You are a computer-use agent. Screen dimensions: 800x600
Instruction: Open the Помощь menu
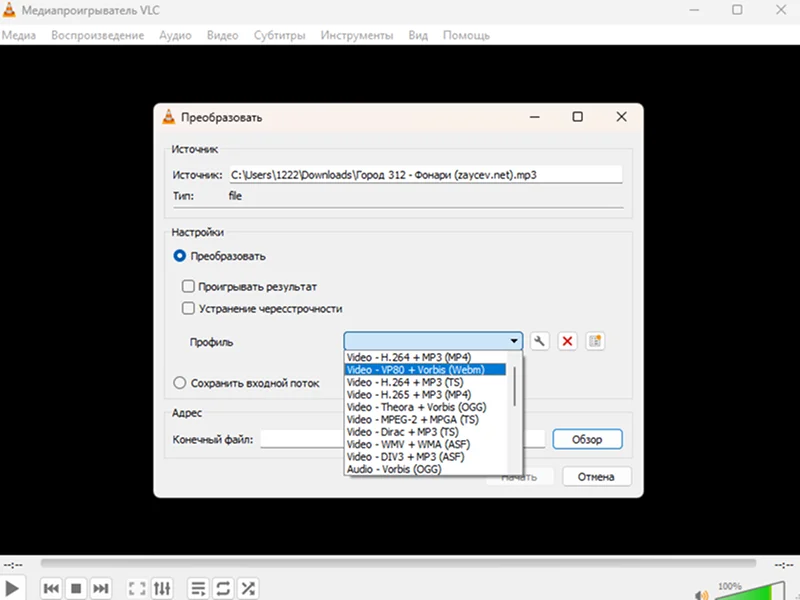[466, 35]
